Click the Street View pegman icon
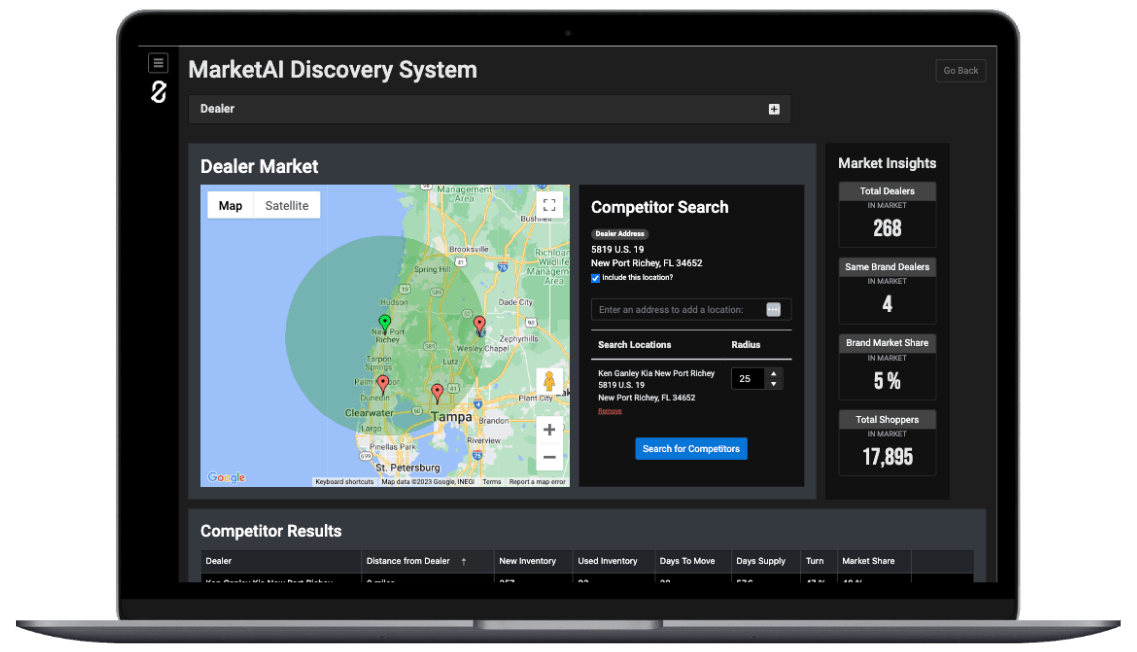 548,382
